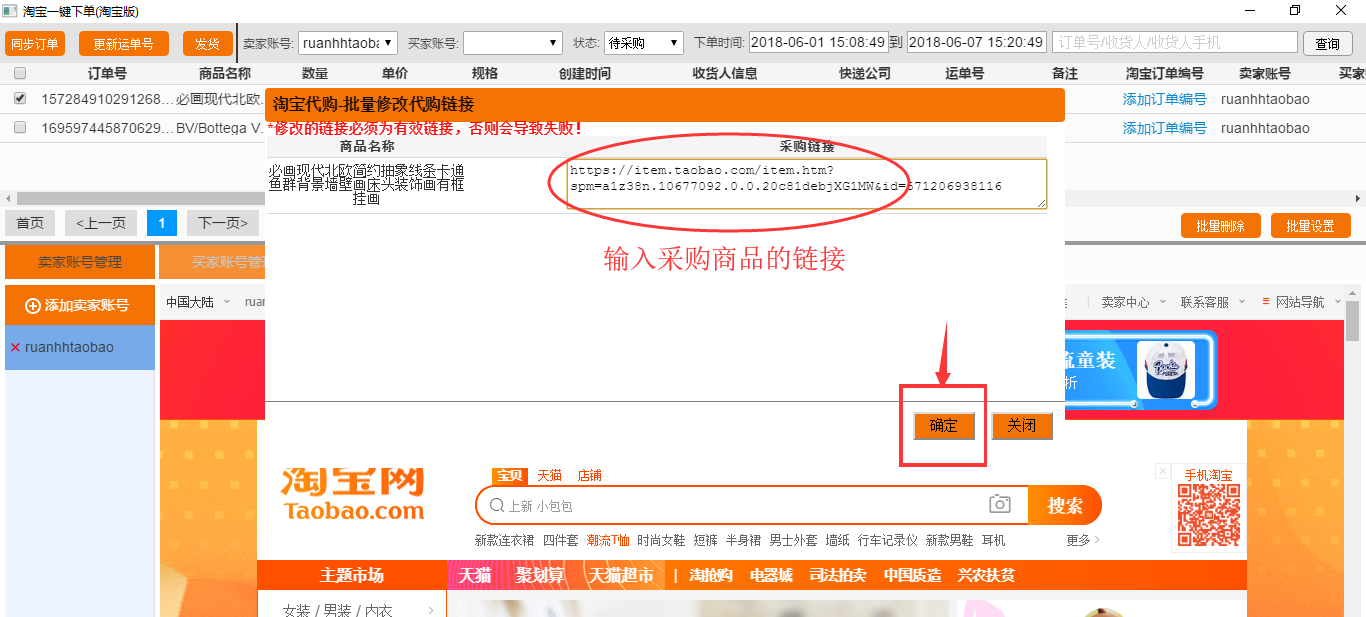Click the 发货 ship button
The height and width of the screenshot is (617, 1366).
pyautogui.click(x=207, y=44)
